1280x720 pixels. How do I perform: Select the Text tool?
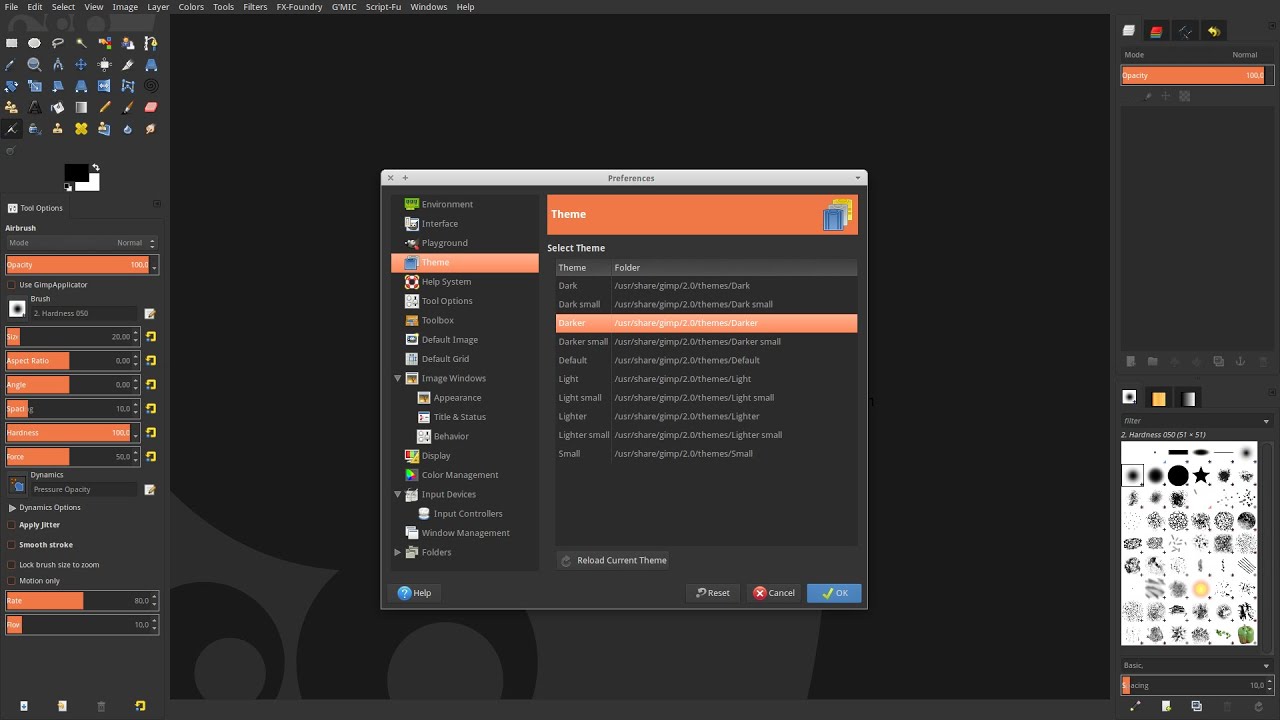34,107
